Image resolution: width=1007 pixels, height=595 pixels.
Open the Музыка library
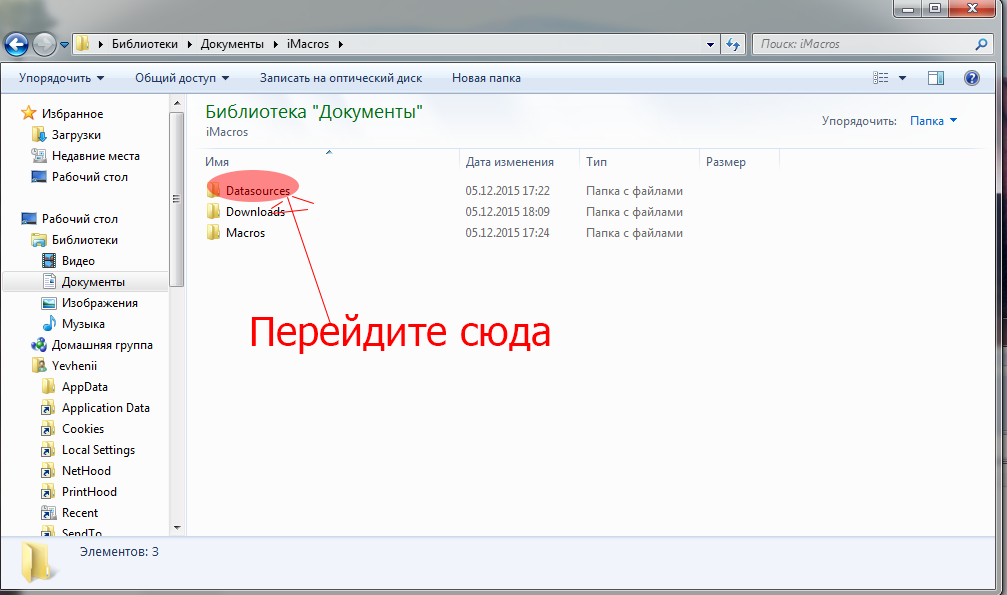coord(83,324)
